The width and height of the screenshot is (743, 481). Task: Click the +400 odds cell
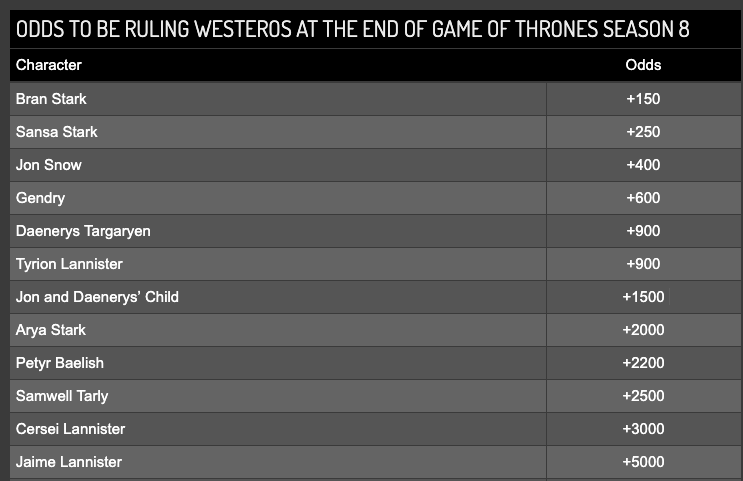tap(643, 165)
